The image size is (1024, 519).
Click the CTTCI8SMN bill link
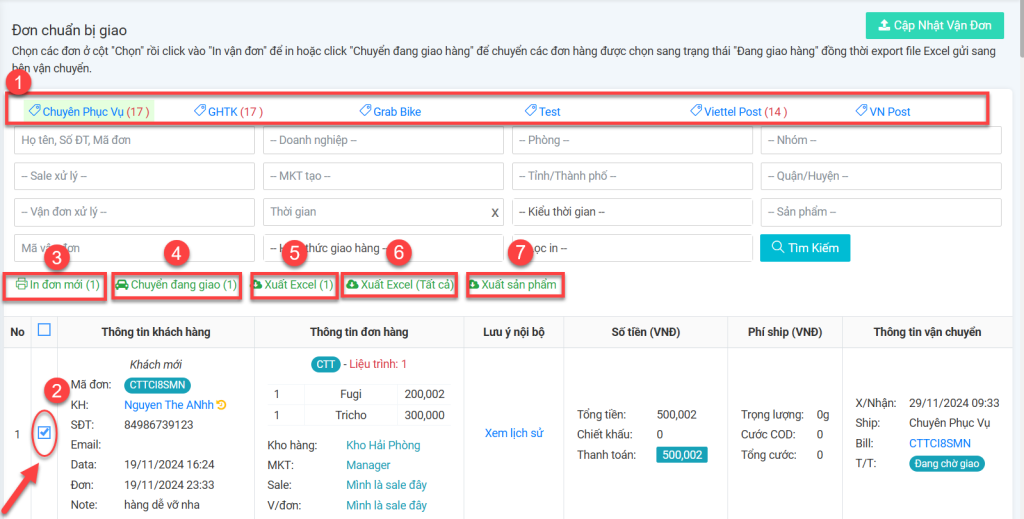pyautogui.click(x=939, y=443)
